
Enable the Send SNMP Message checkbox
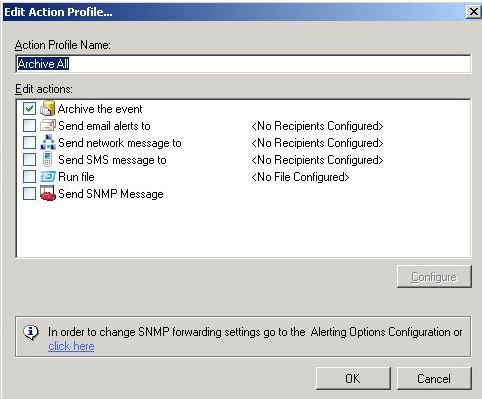[x=29, y=194]
